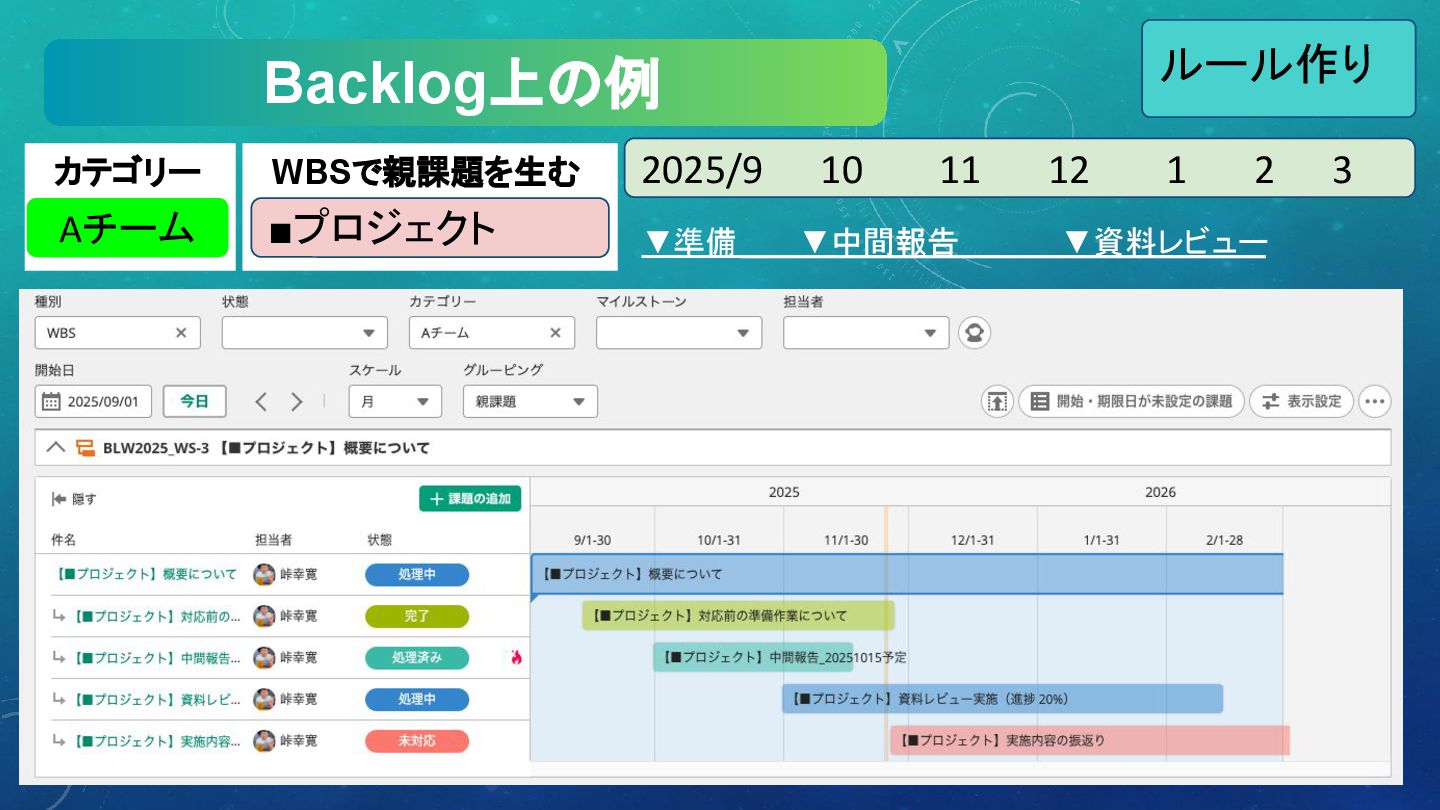Image resolution: width=1440 pixels, height=810 pixels.
Task: Open child issue 中間報告… in list
Action: point(156,658)
